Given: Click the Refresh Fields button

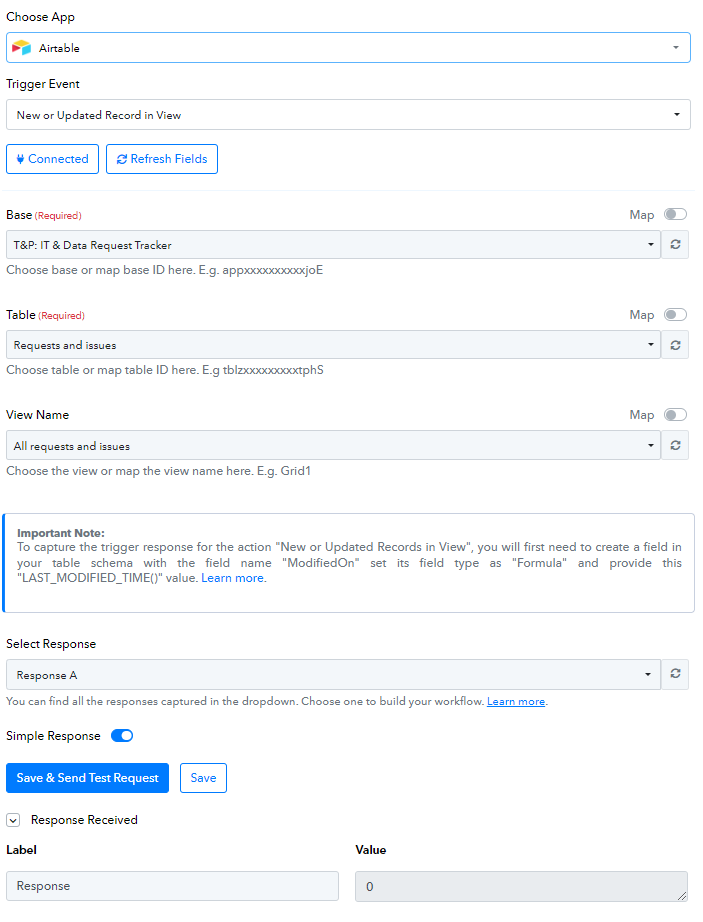Looking at the screenshot, I should (162, 159).
